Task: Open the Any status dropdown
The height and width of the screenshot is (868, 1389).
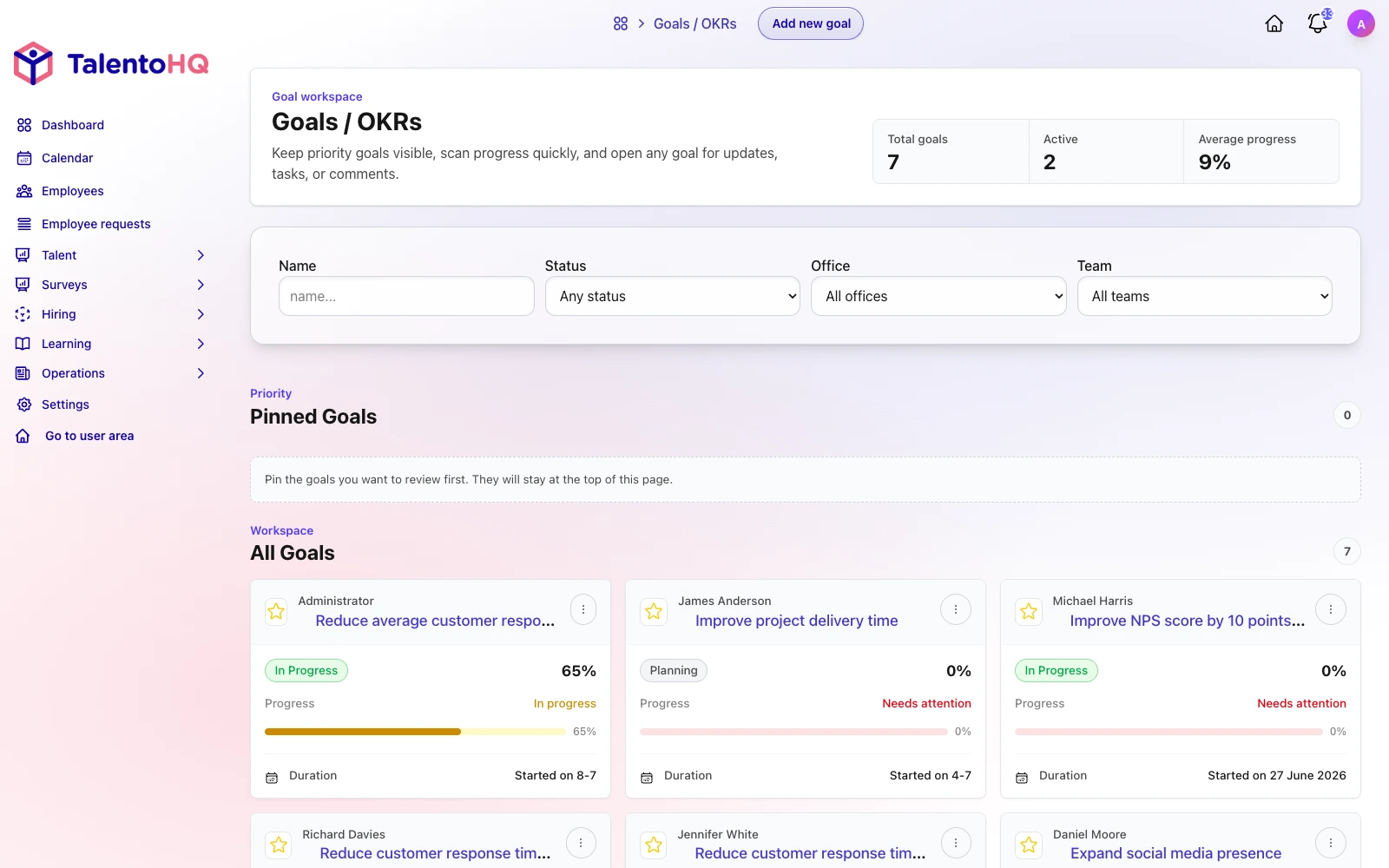Action: pos(673,296)
